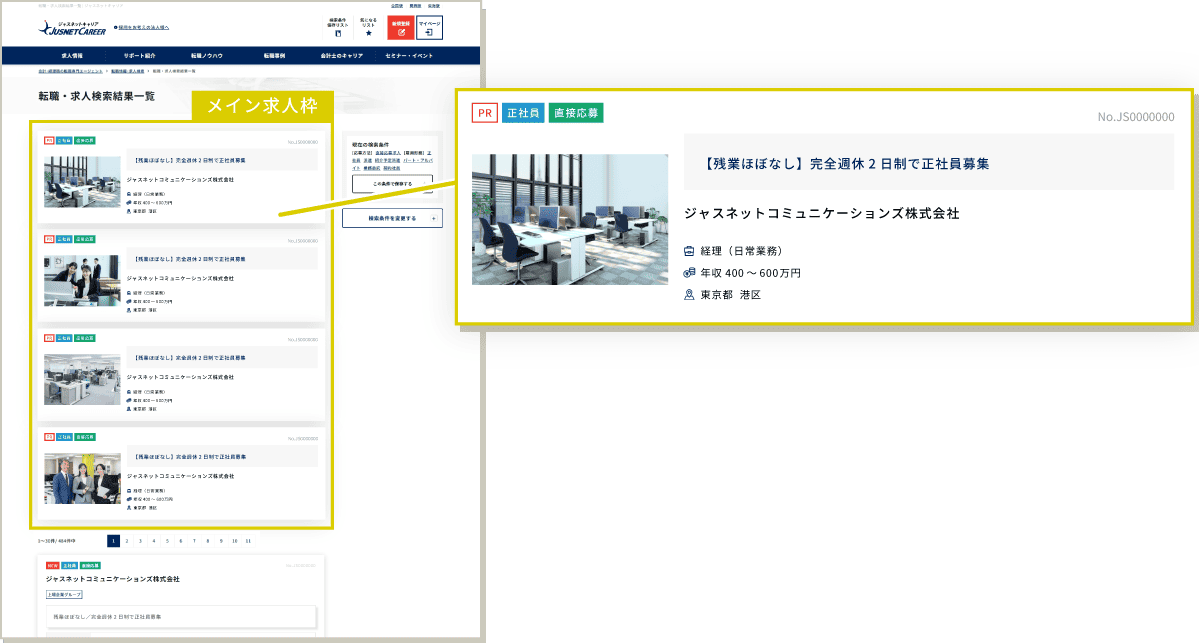1199x643 pixels.
Task: Click the この条件で保存する button
Action: click(x=392, y=184)
